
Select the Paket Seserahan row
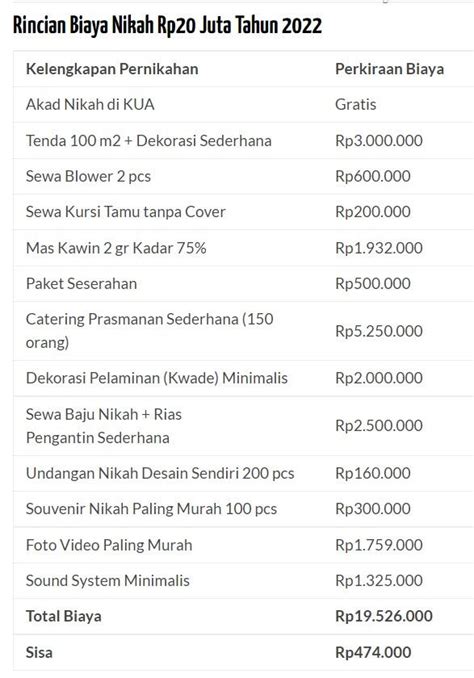243,284
